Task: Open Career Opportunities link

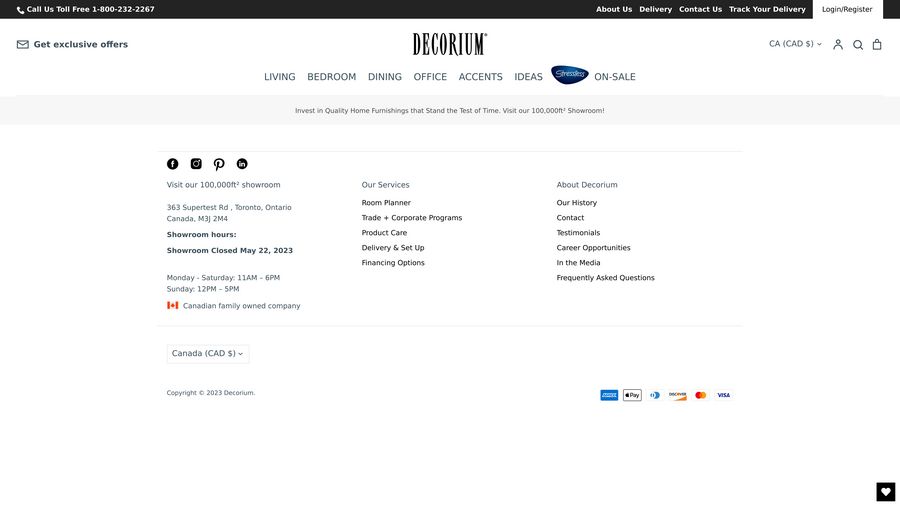Action: tap(593, 247)
